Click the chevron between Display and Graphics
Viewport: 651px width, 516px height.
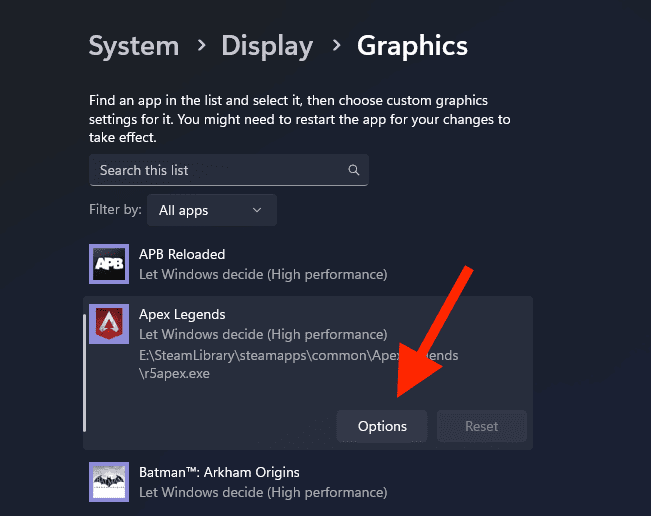(x=335, y=46)
